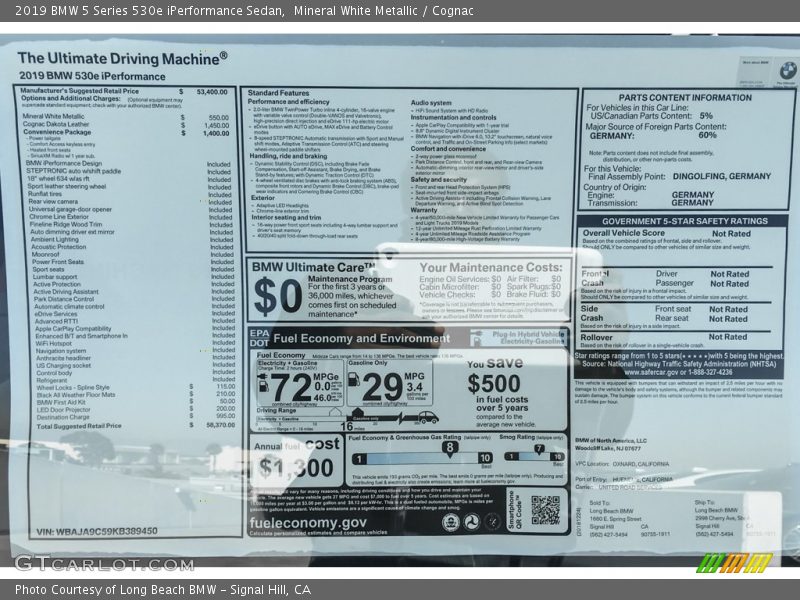Click the 'Navigation system' option row
The height and width of the screenshot is (600, 800).
tap(135, 351)
